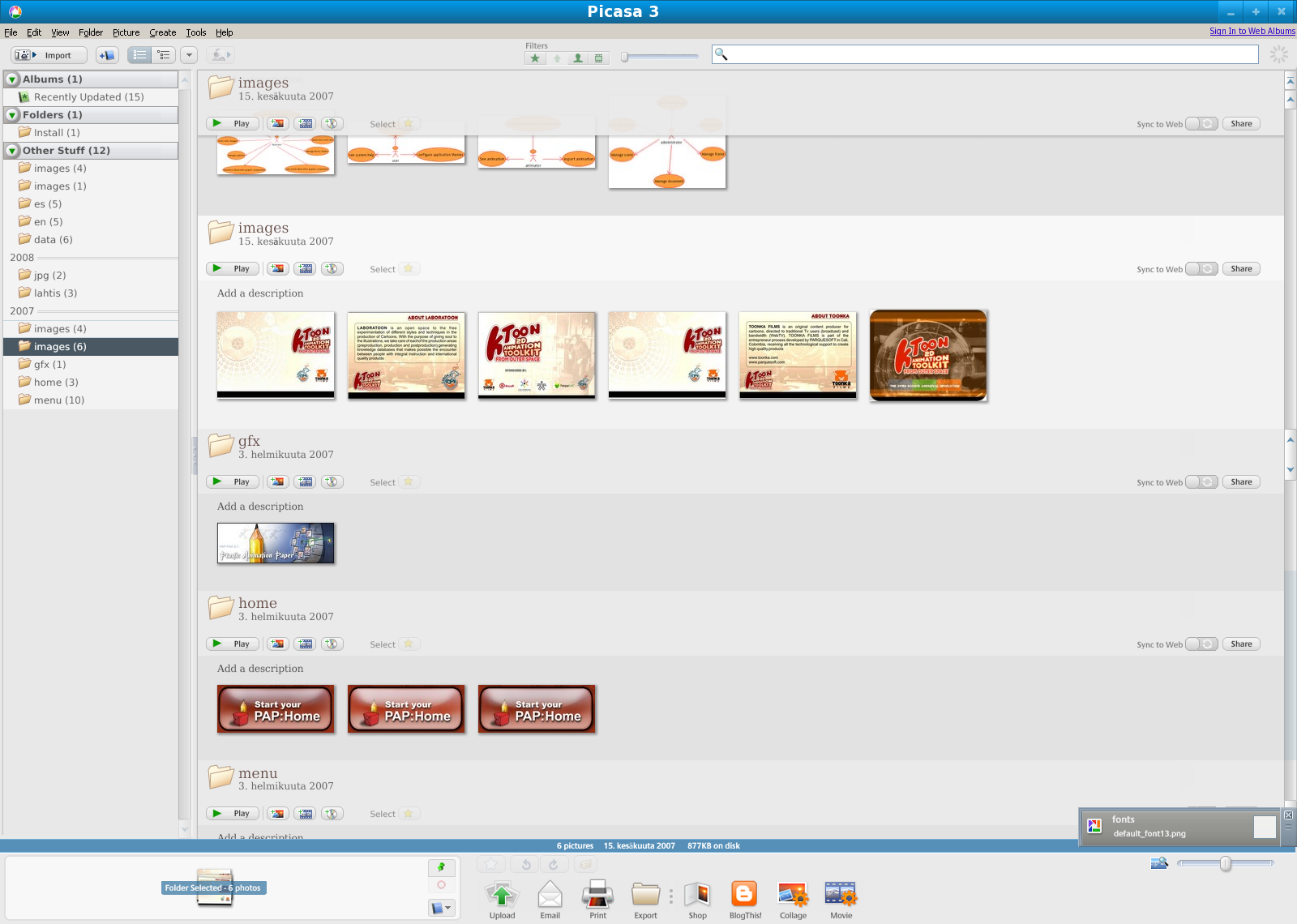Click the Import button
The height and width of the screenshot is (924, 1297).
(49, 55)
